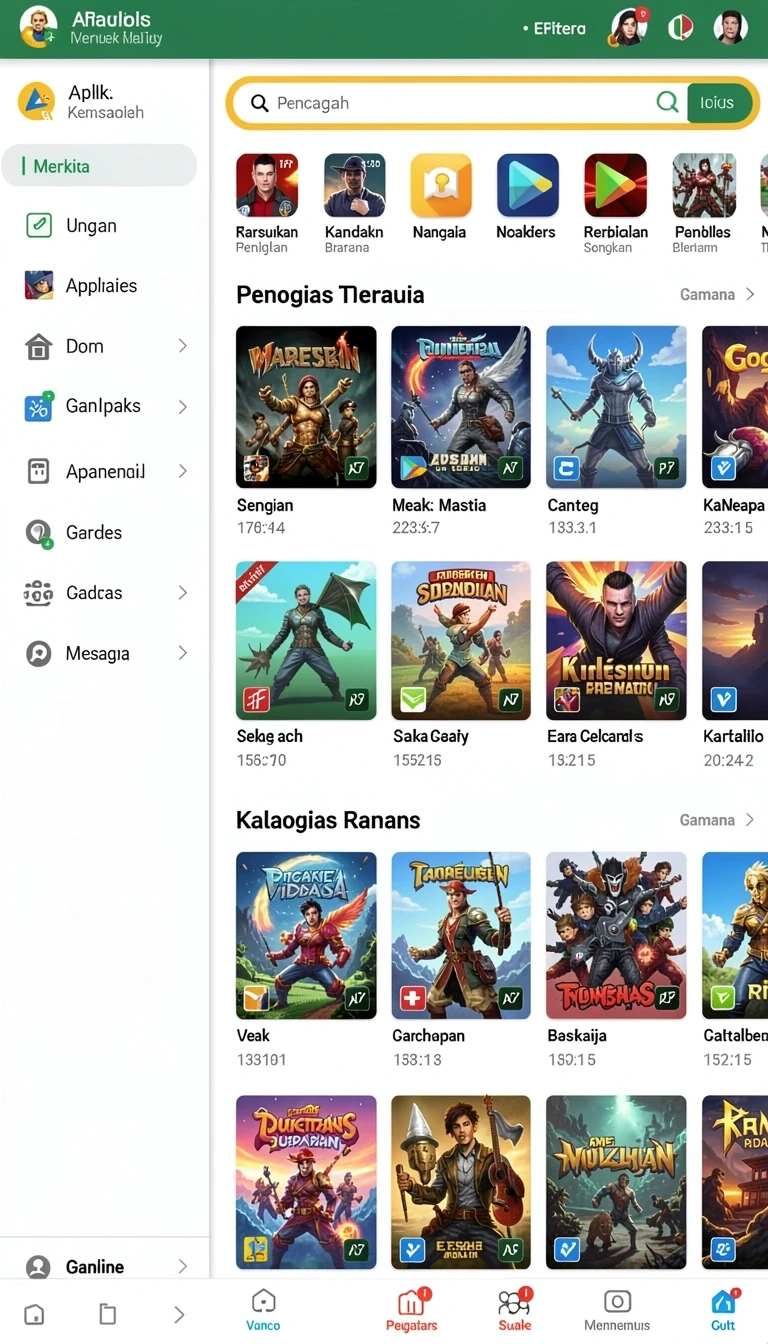Open the Nangaia yellow app icon
768x1344 pixels.
[x=441, y=185]
